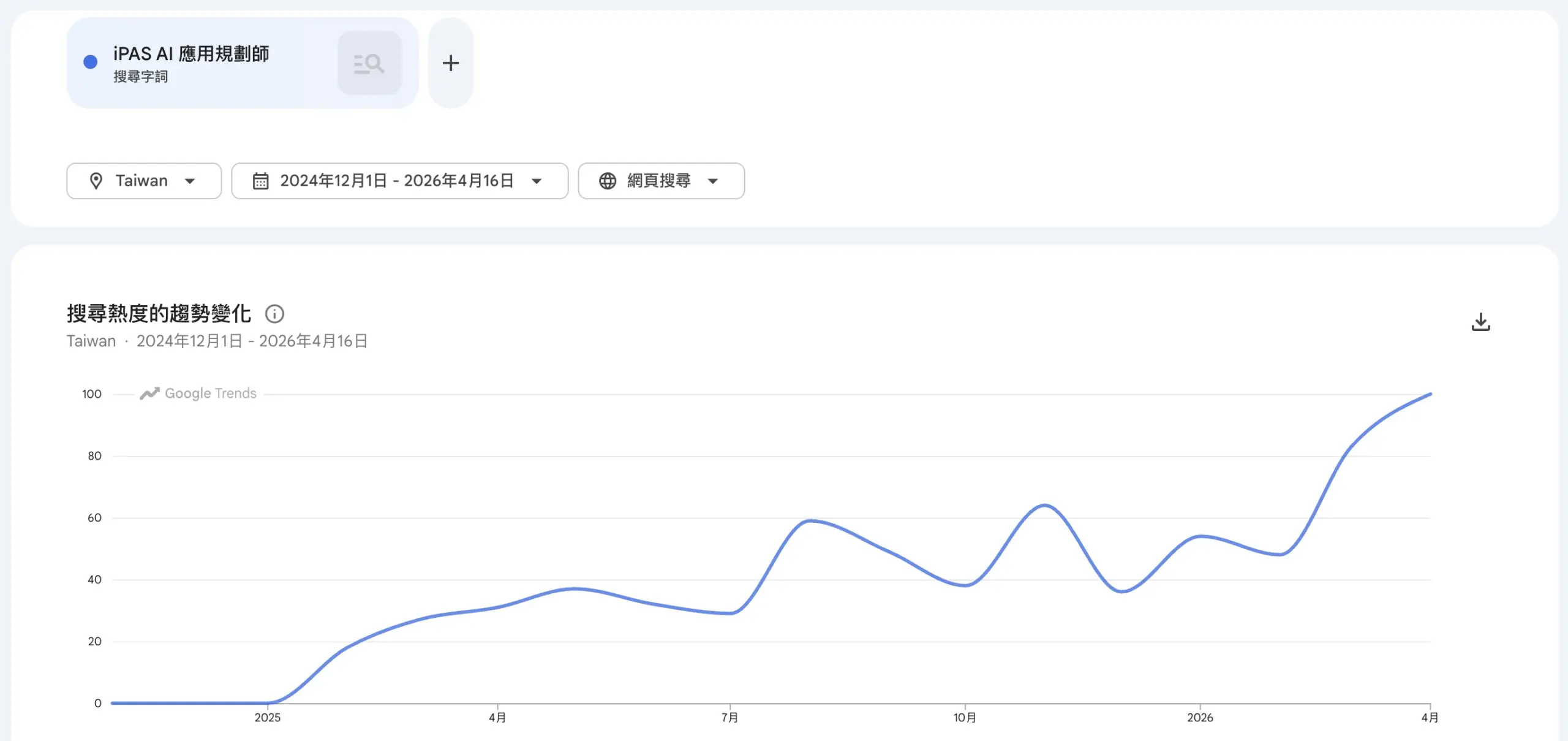This screenshot has height=741, width=1568.
Task: Click the chart peak at value 100
Action: pyautogui.click(x=1430, y=394)
